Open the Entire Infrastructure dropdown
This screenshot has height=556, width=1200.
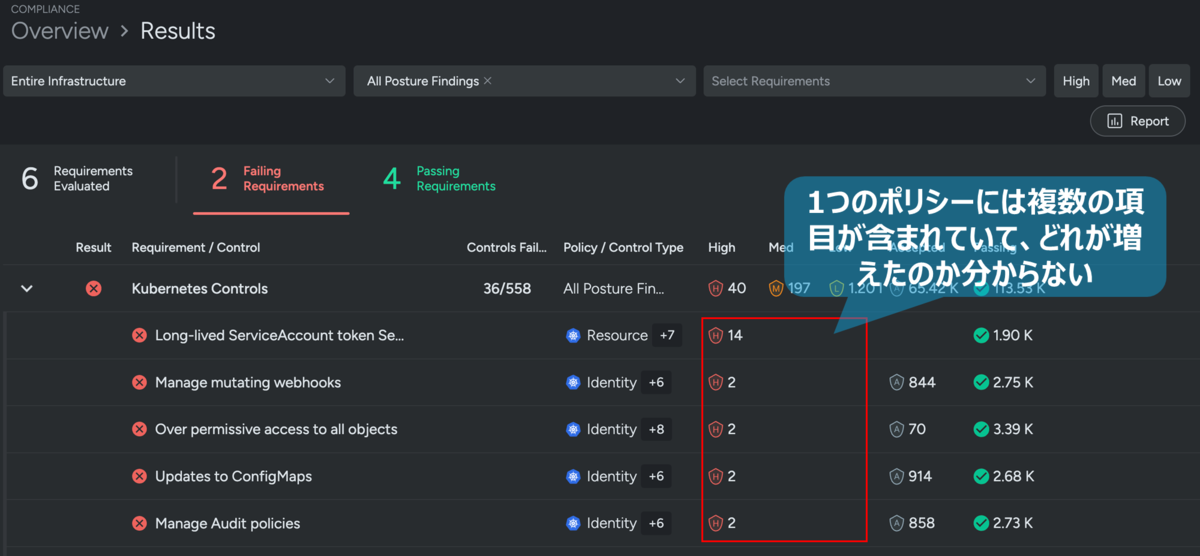click(174, 81)
